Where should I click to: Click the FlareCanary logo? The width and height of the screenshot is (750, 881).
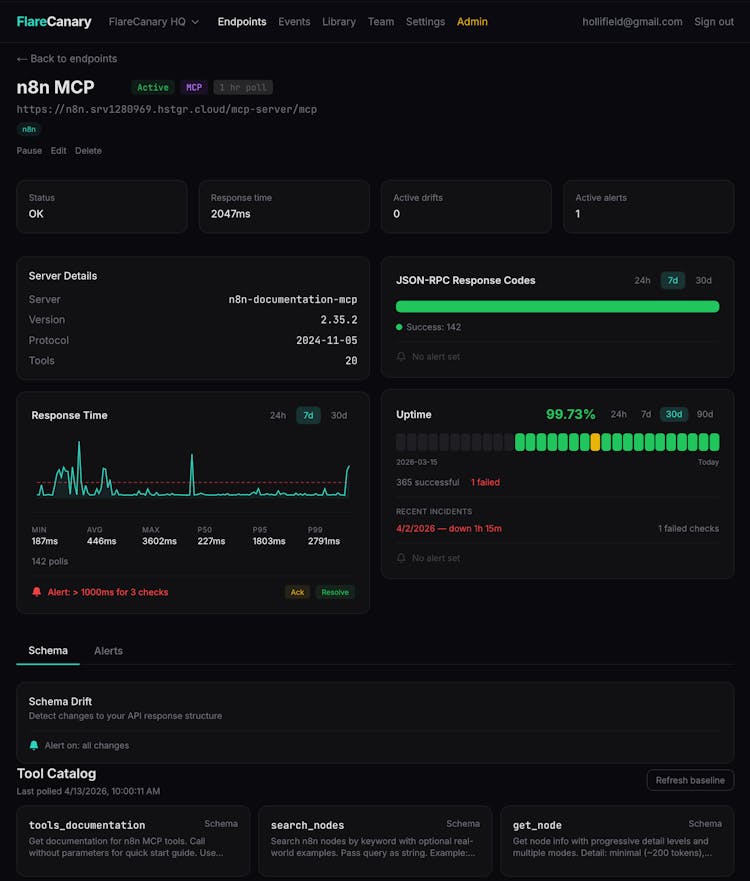[x=54, y=21]
